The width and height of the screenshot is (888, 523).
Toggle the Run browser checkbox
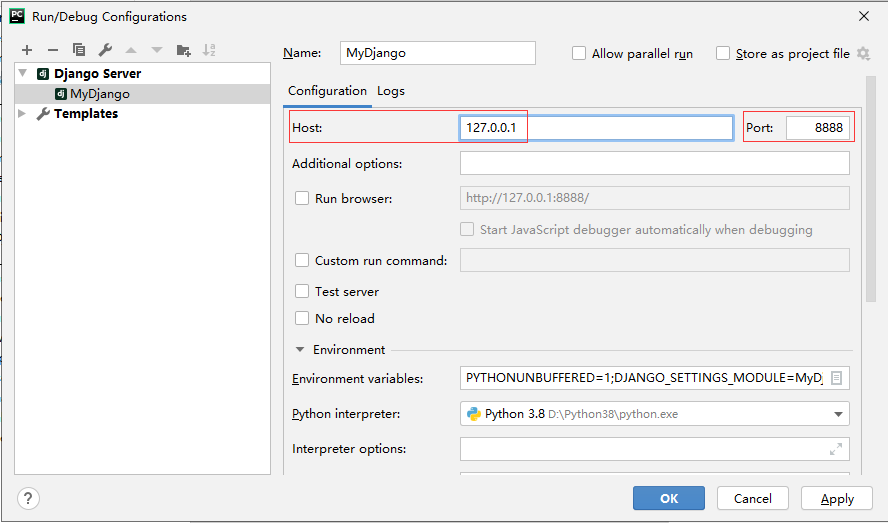302,198
